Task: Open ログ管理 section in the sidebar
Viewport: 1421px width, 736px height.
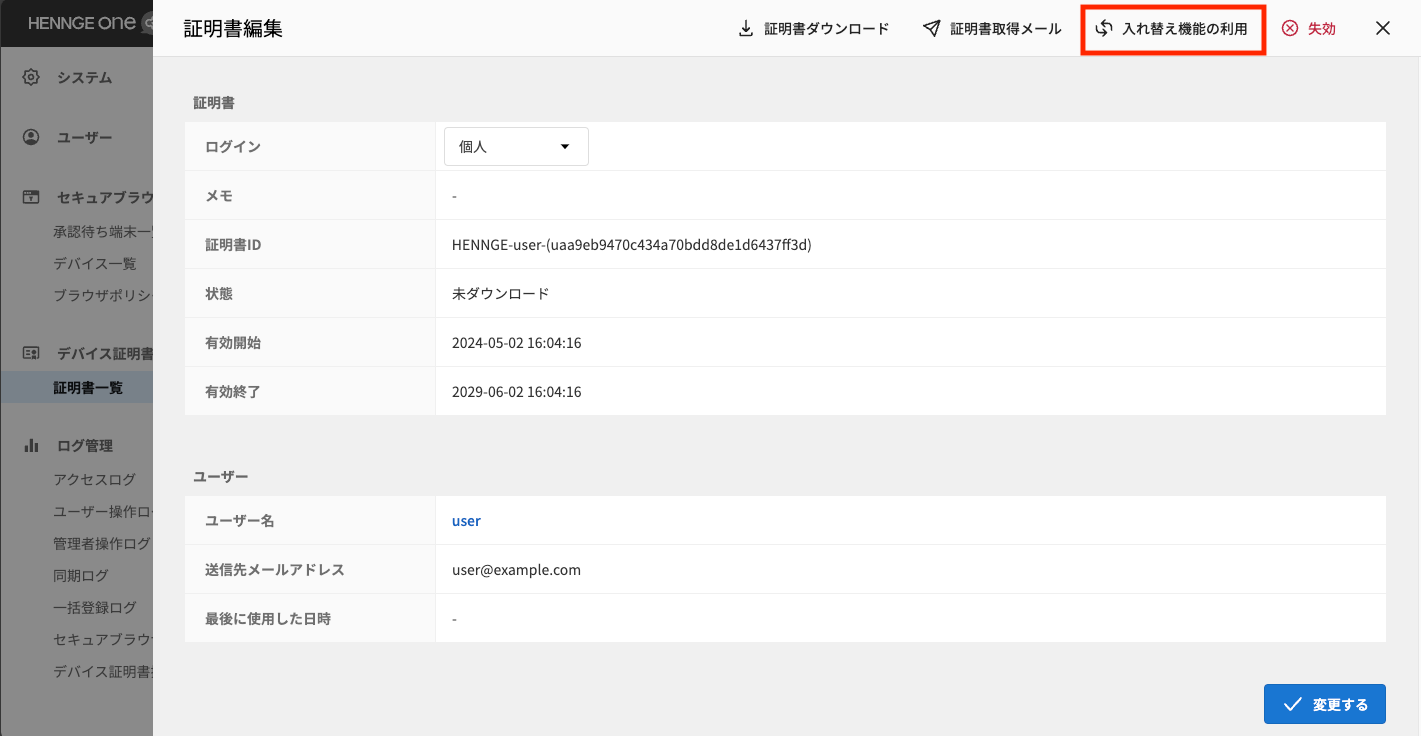Action: click(x=84, y=445)
